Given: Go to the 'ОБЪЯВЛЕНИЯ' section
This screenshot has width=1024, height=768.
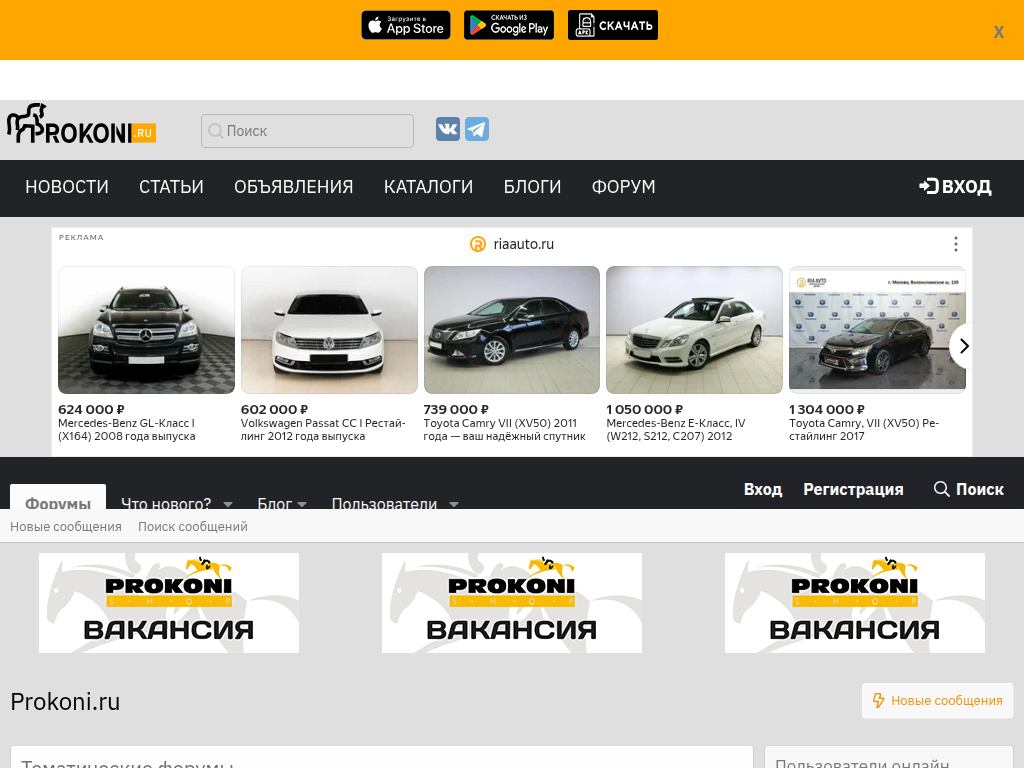Looking at the screenshot, I should [x=293, y=187].
